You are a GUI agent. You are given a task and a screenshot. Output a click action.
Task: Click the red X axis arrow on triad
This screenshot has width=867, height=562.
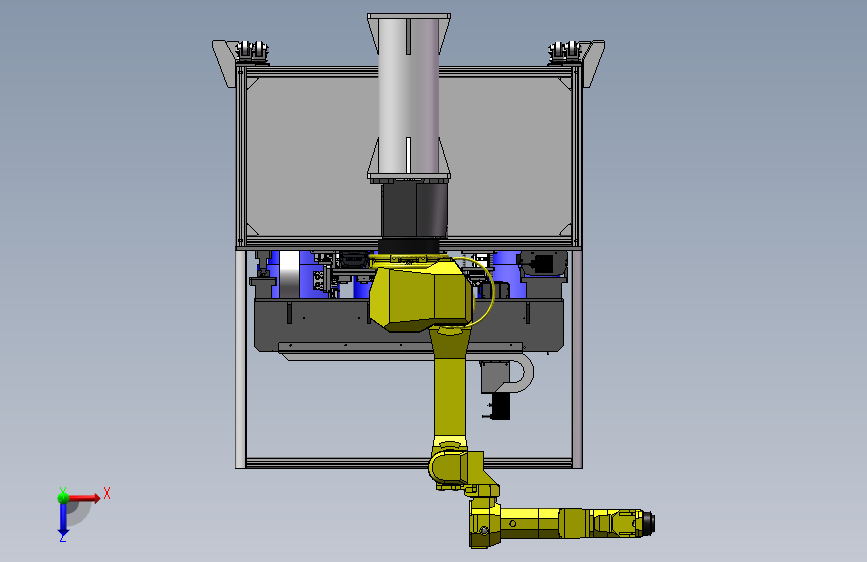tap(85, 498)
